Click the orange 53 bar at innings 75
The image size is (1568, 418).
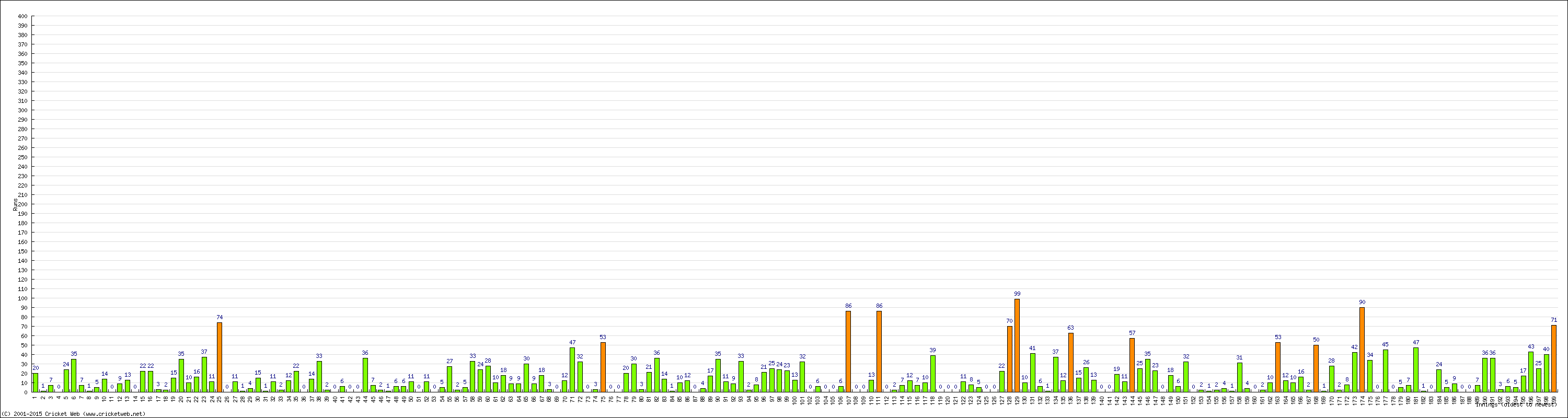pos(603,367)
